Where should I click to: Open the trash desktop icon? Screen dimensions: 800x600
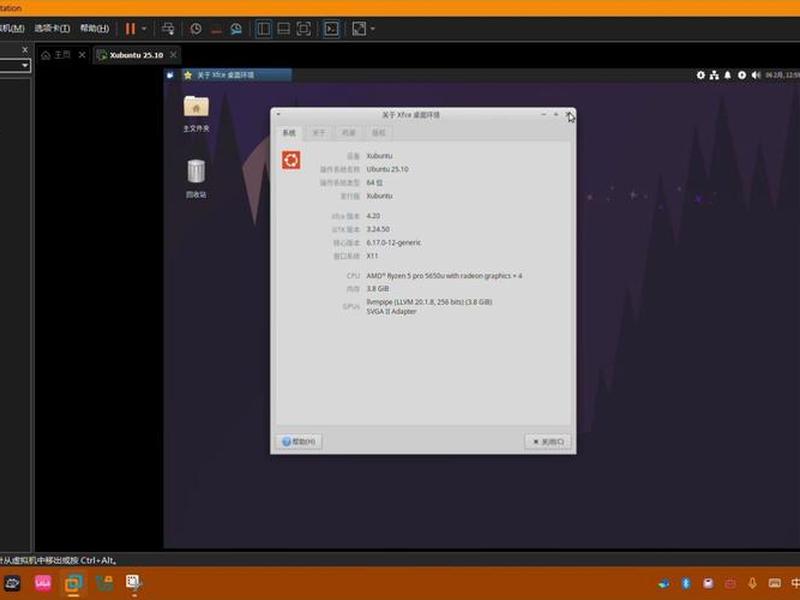coord(196,179)
